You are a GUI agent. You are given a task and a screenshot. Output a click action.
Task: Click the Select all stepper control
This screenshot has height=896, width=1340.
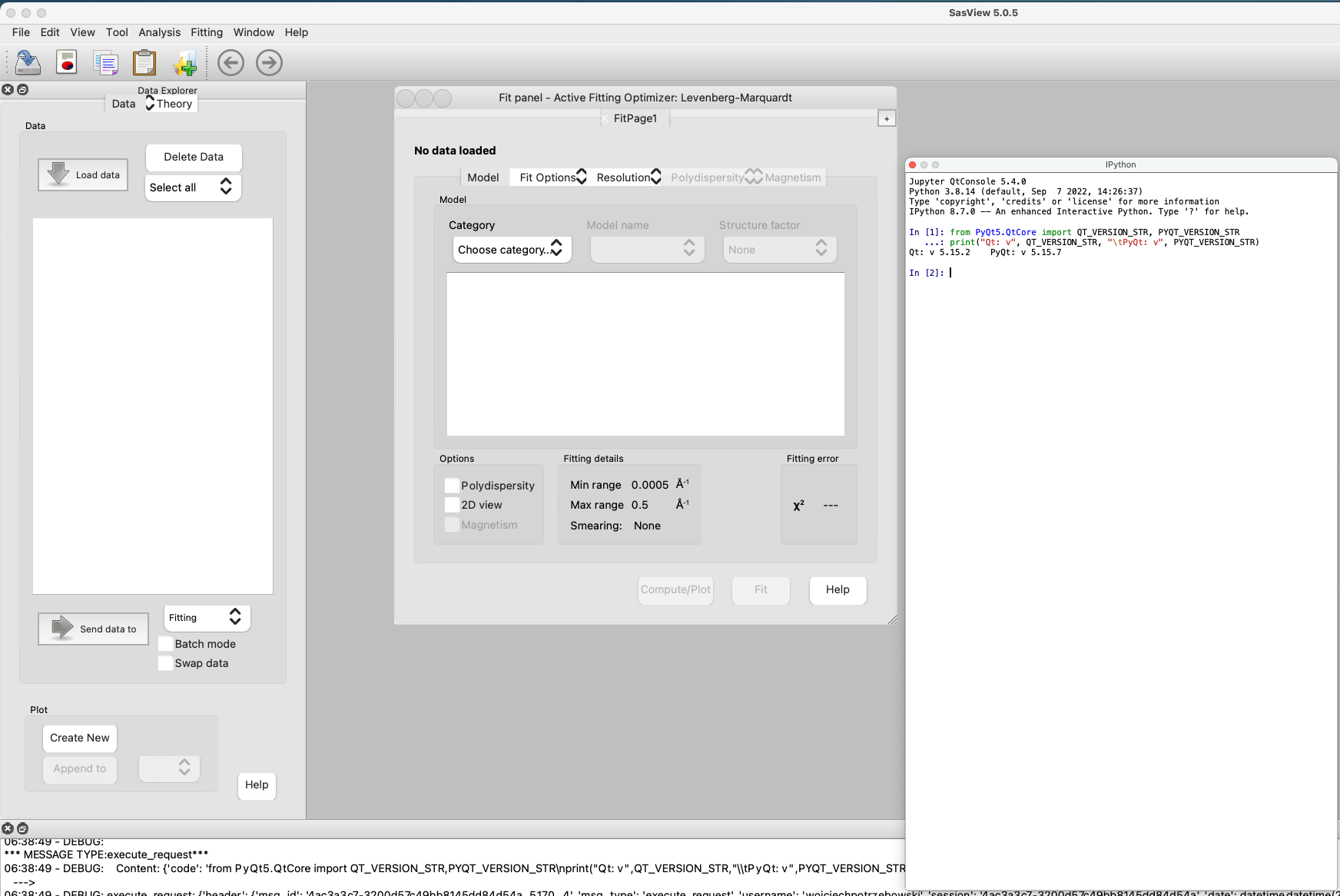tap(226, 187)
